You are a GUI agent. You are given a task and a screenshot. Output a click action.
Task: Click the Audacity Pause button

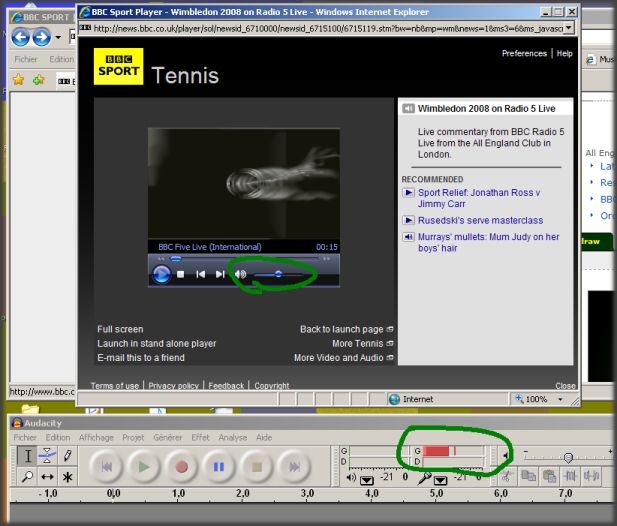[218, 467]
